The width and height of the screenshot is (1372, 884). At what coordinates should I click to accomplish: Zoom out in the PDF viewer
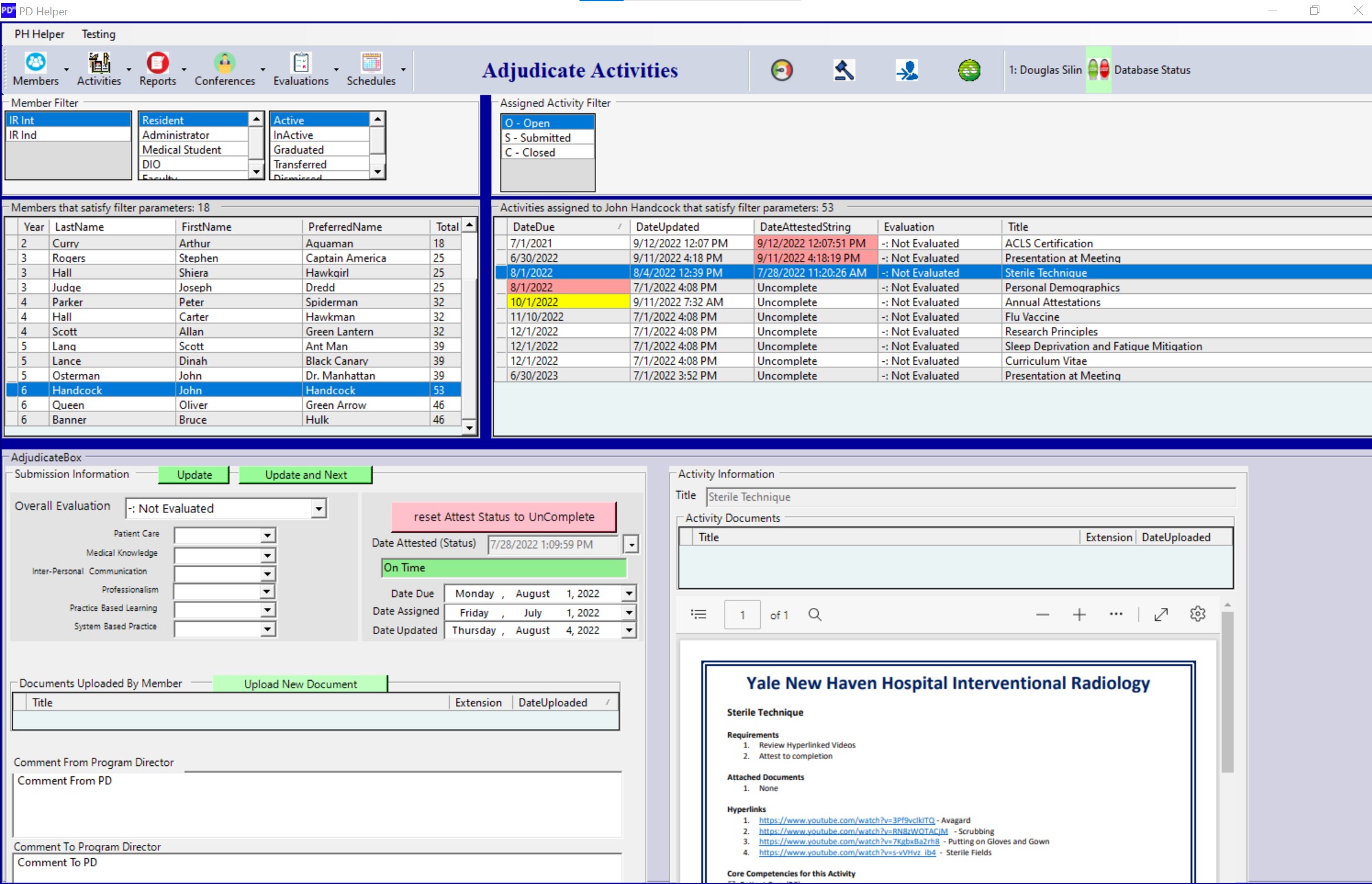tap(1042, 614)
